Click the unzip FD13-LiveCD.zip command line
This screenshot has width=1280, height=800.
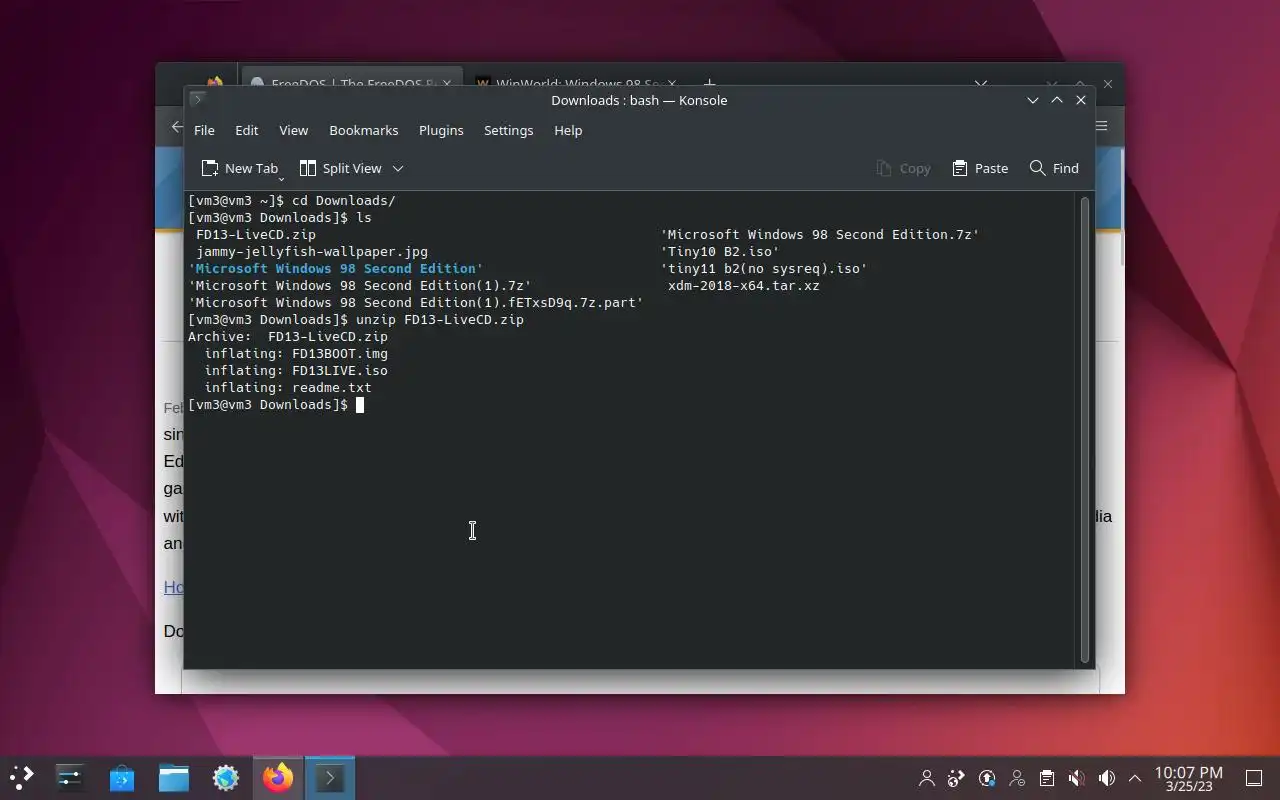click(x=440, y=319)
